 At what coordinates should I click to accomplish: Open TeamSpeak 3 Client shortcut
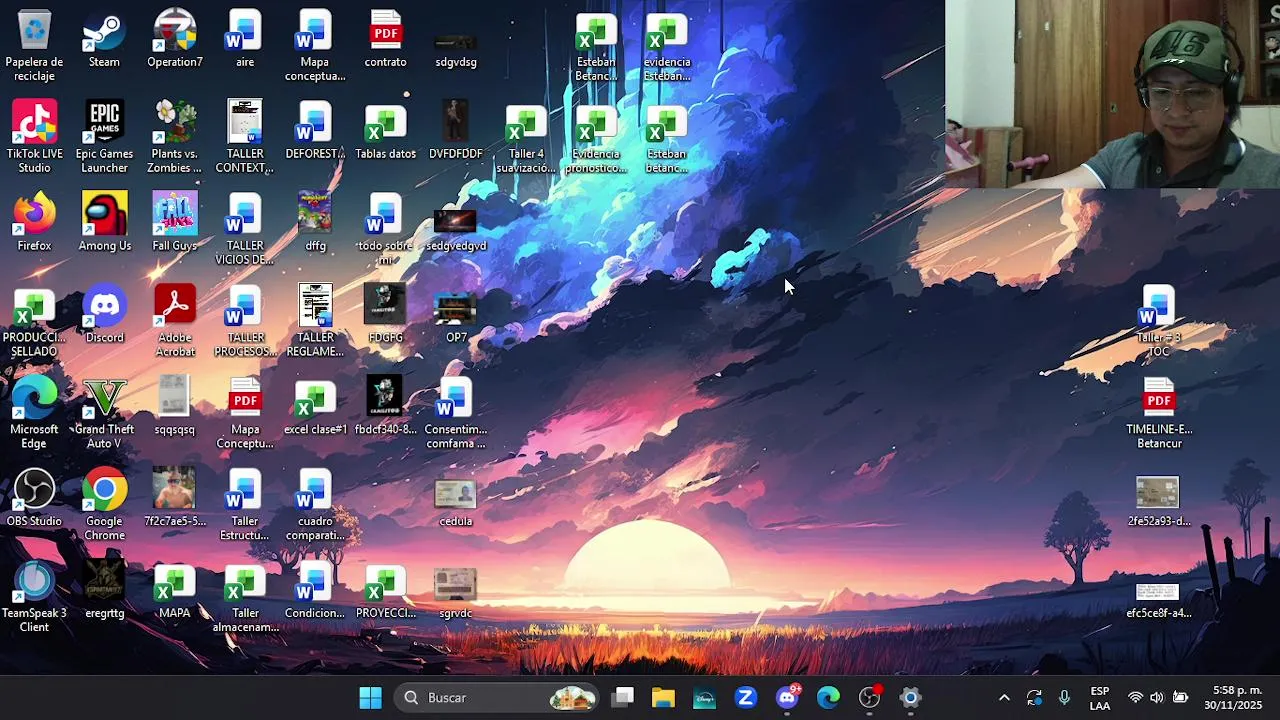tap(34, 597)
